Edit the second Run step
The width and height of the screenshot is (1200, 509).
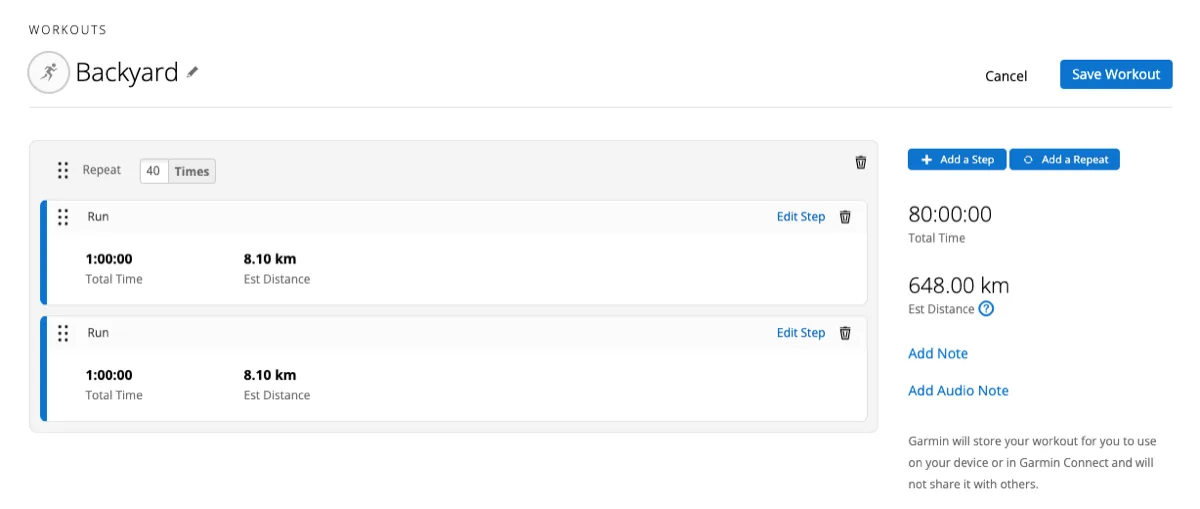[x=800, y=333]
